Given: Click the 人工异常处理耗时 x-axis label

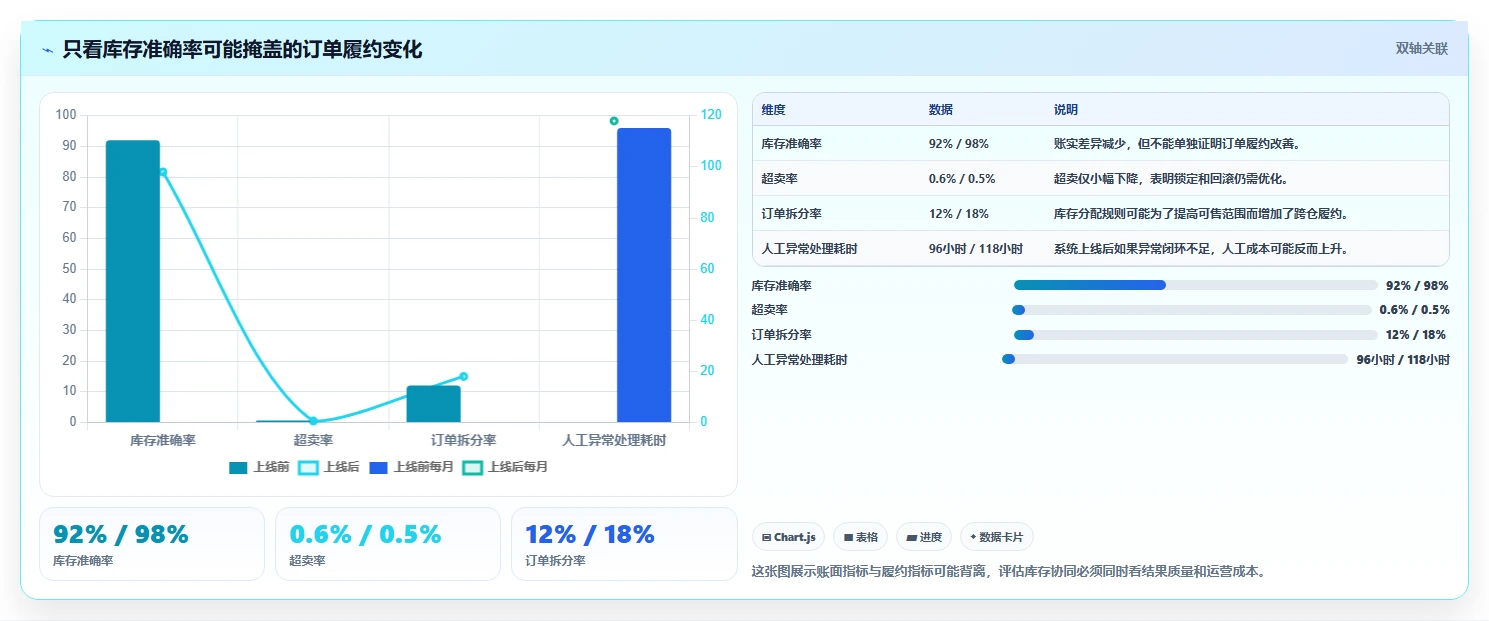Looking at the screenshot, I should click(614, 440).
